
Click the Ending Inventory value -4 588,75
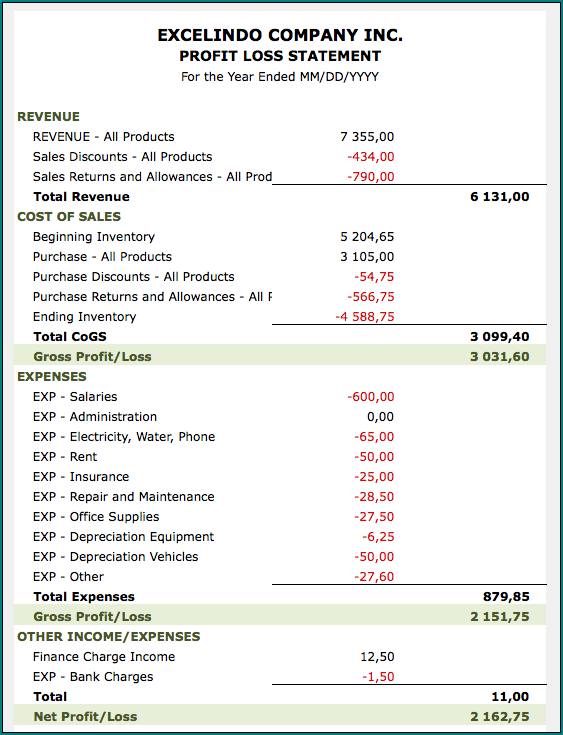click(x=365, y=317)
